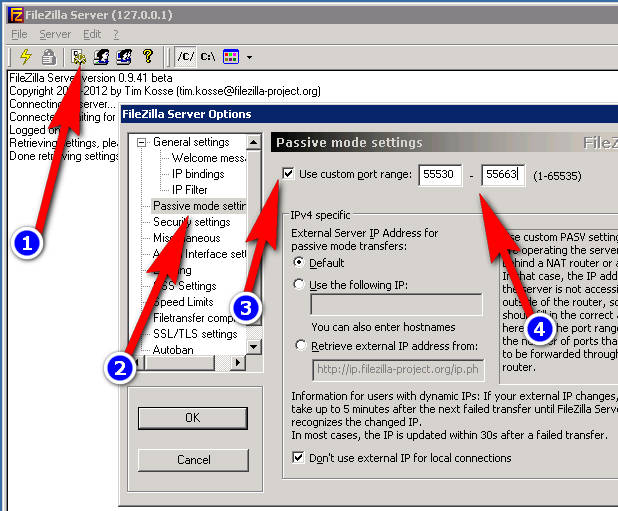Click the FileZilla Server version 0.9.41 beta line

91,78
